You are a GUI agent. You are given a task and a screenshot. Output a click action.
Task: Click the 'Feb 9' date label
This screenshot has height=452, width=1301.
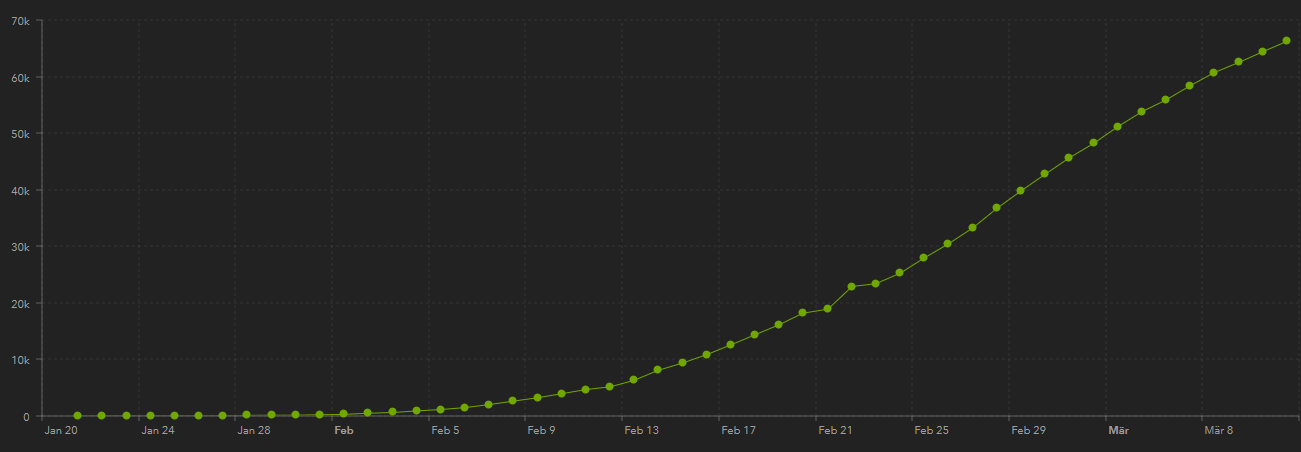click(x=541, y=431)
